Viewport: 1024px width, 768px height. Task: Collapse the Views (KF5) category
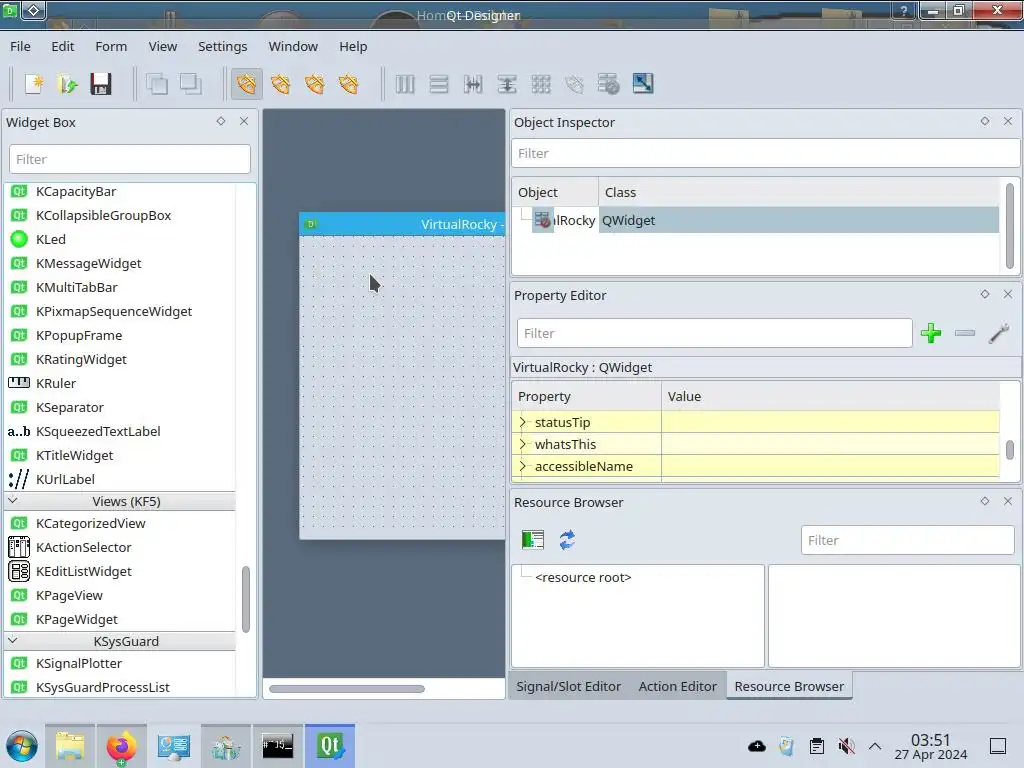click(x=12, y=501)
